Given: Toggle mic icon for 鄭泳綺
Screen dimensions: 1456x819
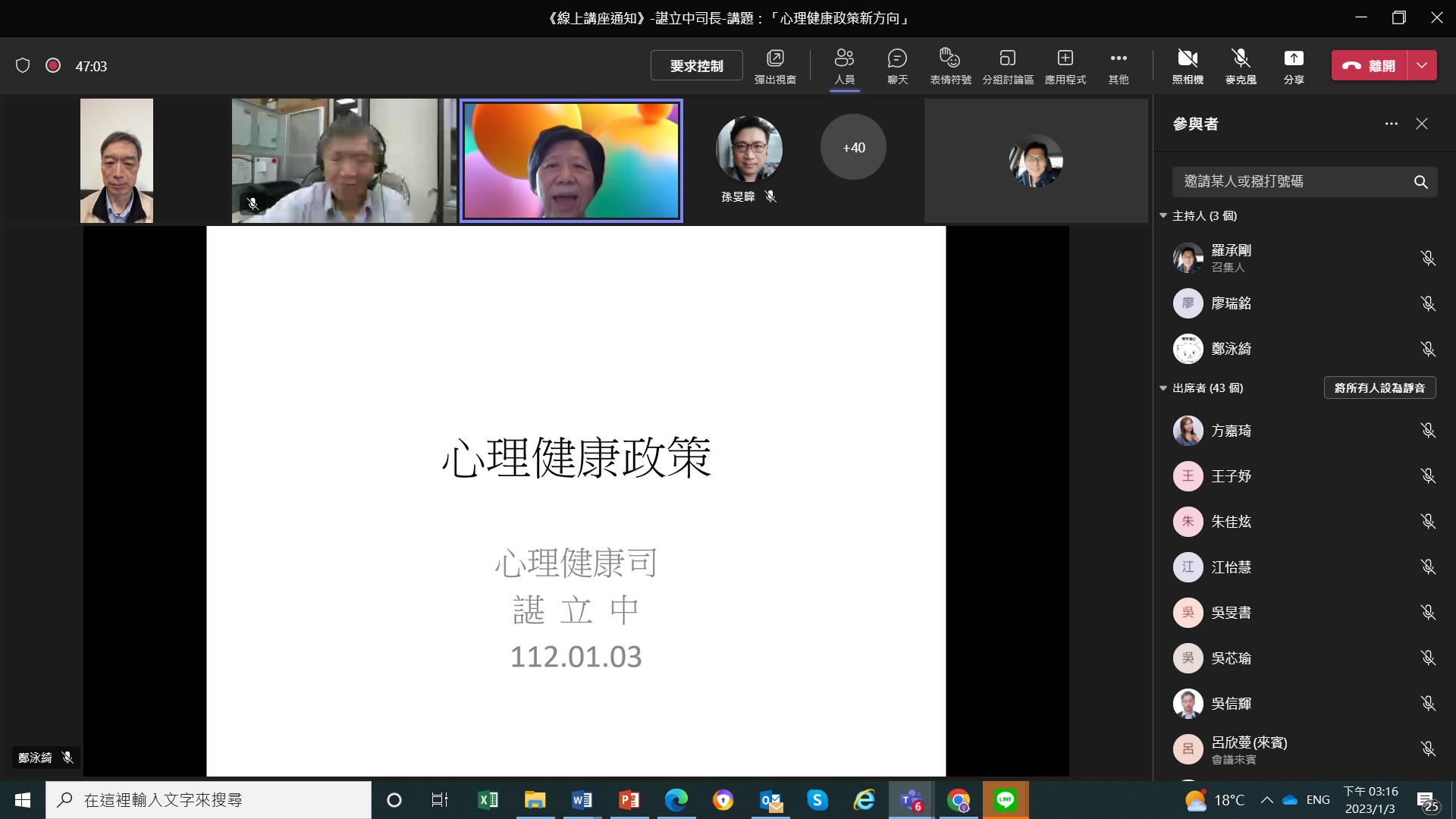Looking at the screenshot, I should (1428, 349).
